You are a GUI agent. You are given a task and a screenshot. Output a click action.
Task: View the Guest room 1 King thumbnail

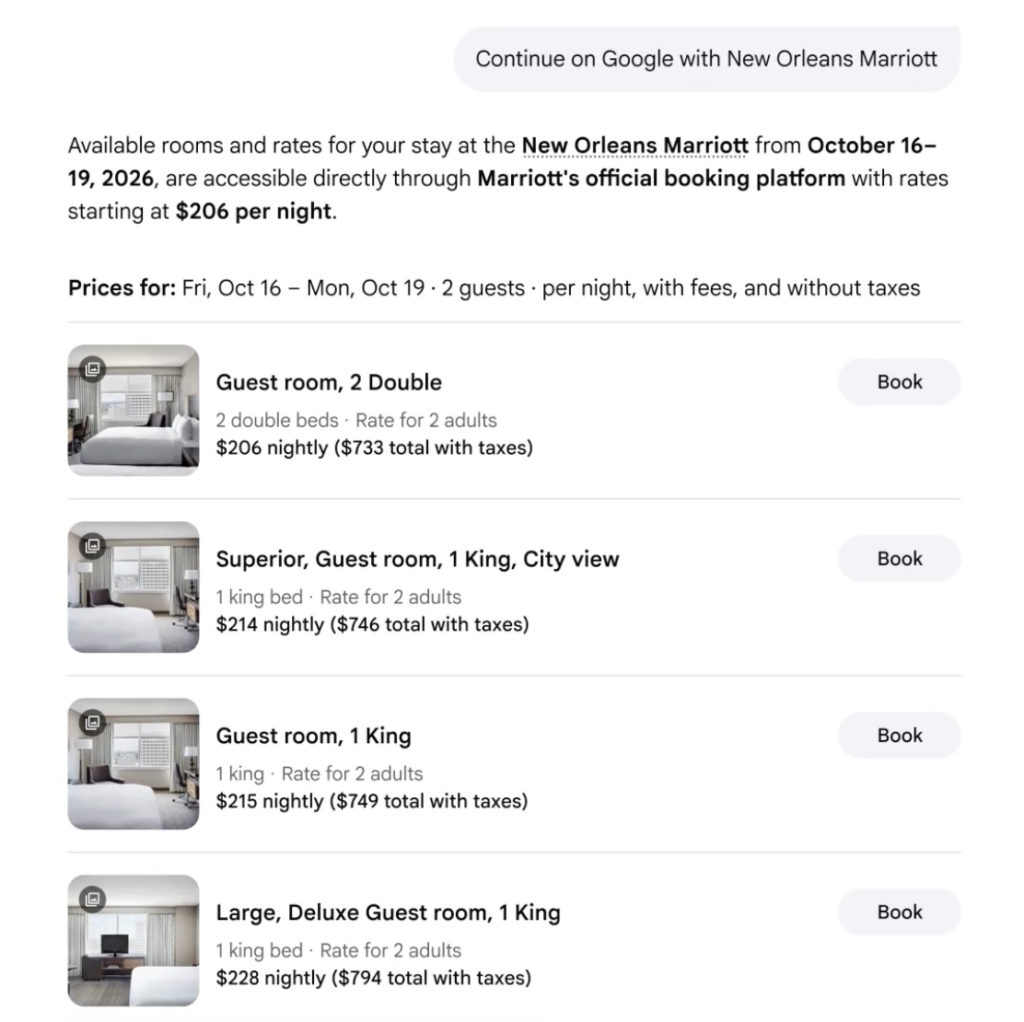(x=133, y=763)
